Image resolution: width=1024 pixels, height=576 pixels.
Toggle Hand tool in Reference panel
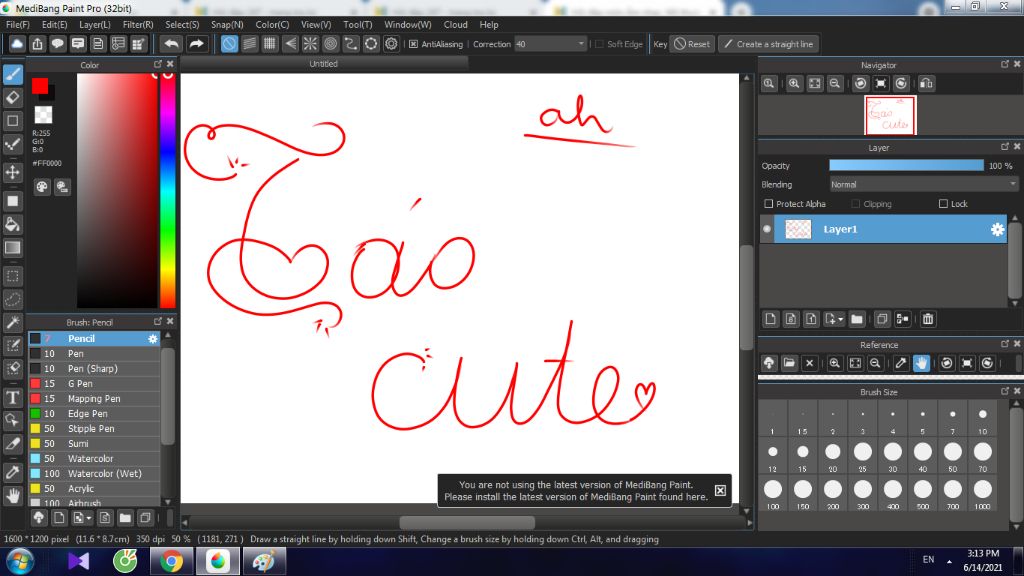click(x=921, y=363)
